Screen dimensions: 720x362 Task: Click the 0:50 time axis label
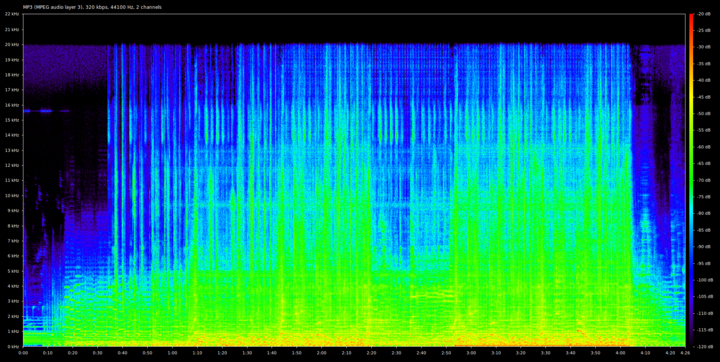(x=147, y=353)
